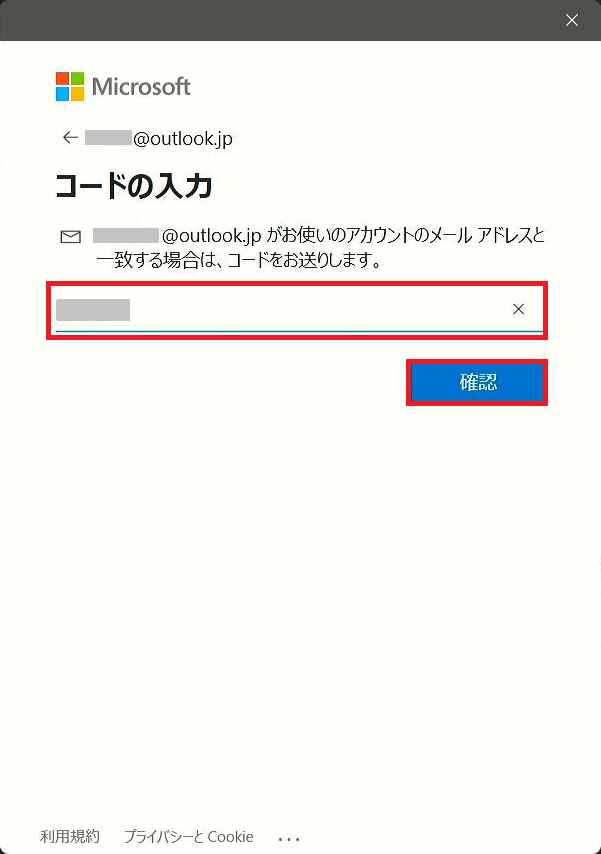Click the @outlook.jp account address beside the back arrow
This screenshot has width=601, height=854.
coord(159,138)
